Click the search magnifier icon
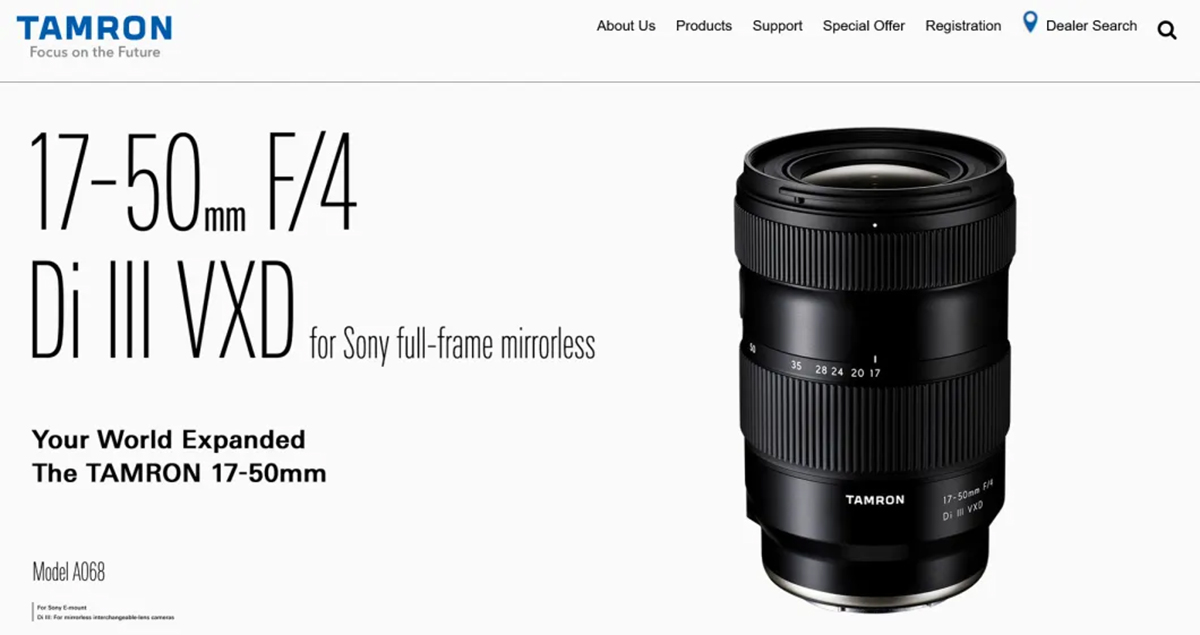Image resolution: width=1200 pixels, height=635 pixels. [x=1167, y=30]
